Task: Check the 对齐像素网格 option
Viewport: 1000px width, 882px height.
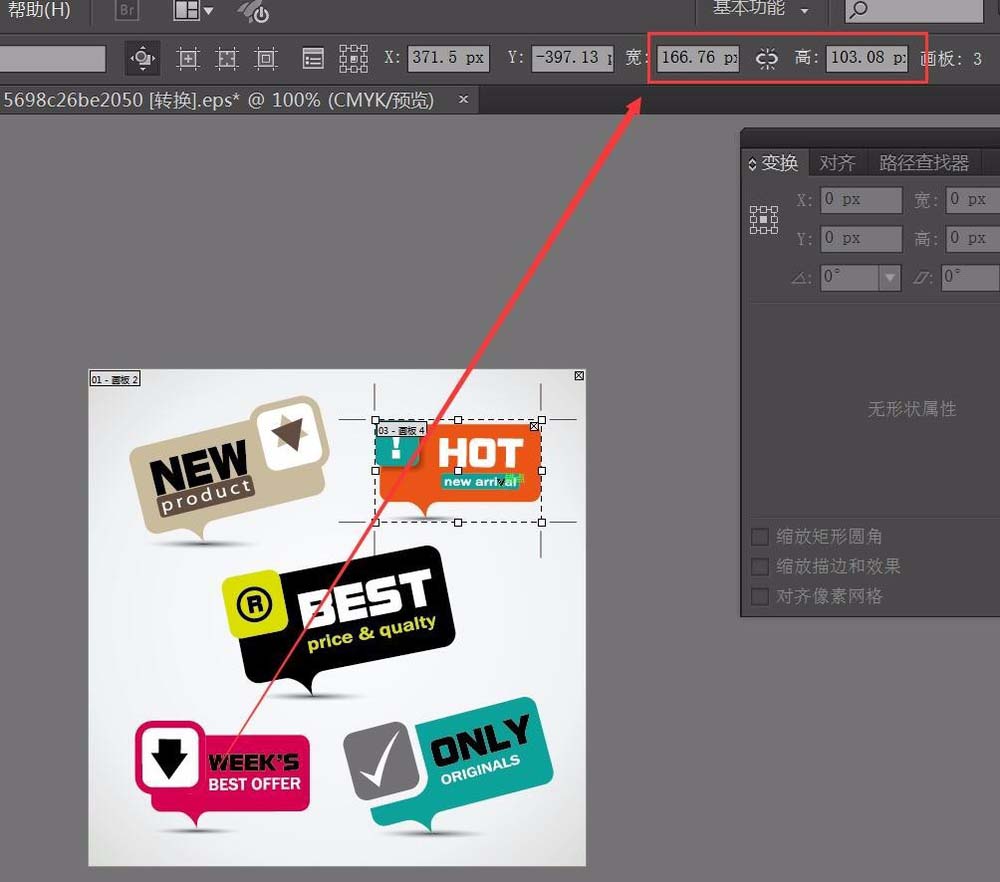Action: click(759, 596)
